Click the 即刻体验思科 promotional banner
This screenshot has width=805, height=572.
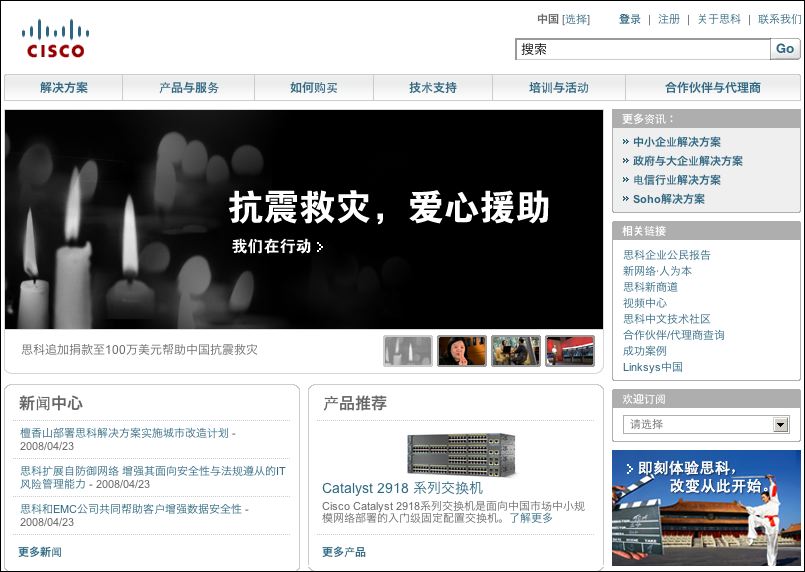(706, 508)
